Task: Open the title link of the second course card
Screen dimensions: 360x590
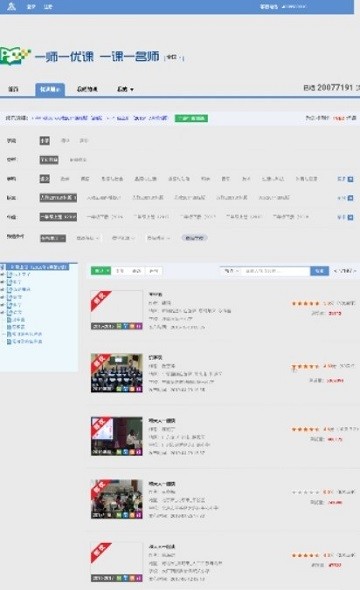Action: (156, 357)
